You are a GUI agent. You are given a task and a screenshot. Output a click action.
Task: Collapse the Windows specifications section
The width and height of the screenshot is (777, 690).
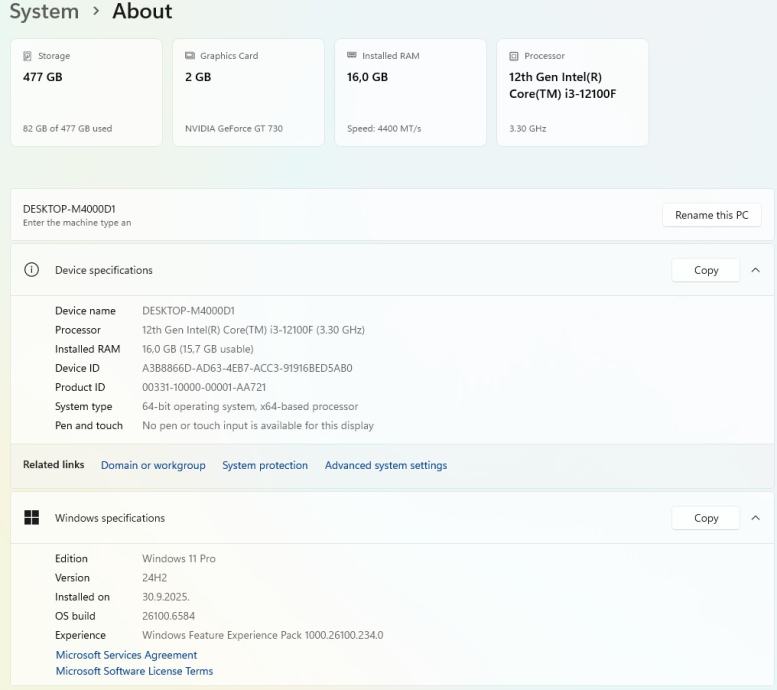755,518
